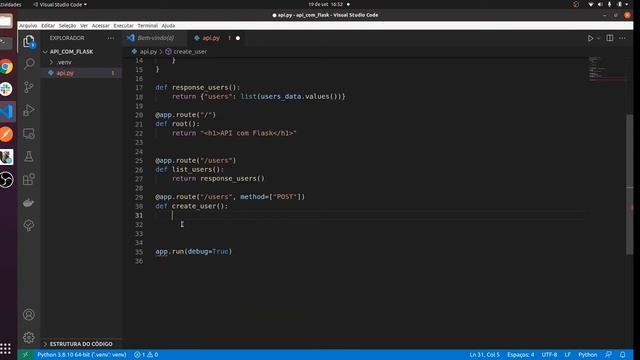640x360 pixels.
Task: Open OBS Studio from the dock
Action: 7,180
